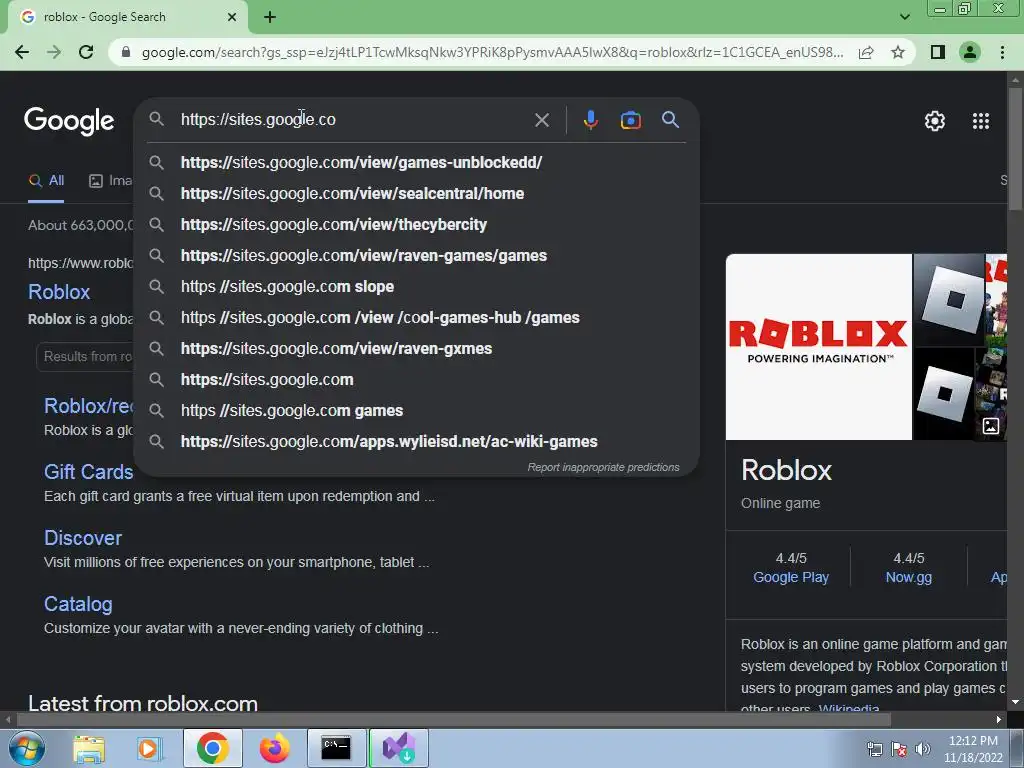
Task: Open Chrome's three-dot menu
Action: pos(1002,52)
